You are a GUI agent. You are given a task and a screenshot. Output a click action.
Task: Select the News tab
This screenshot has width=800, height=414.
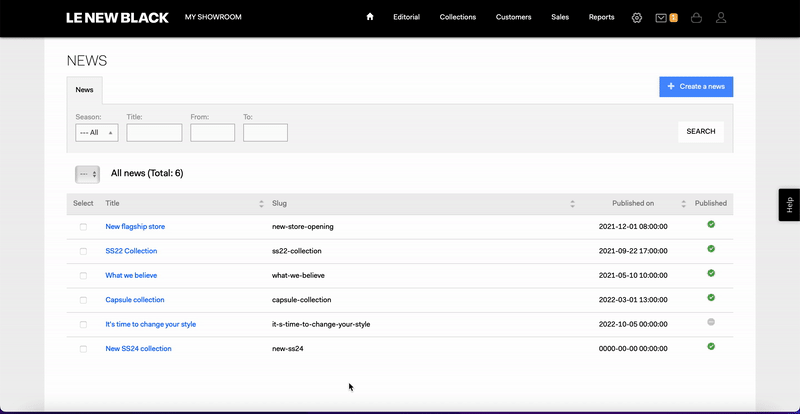point(84,90)
